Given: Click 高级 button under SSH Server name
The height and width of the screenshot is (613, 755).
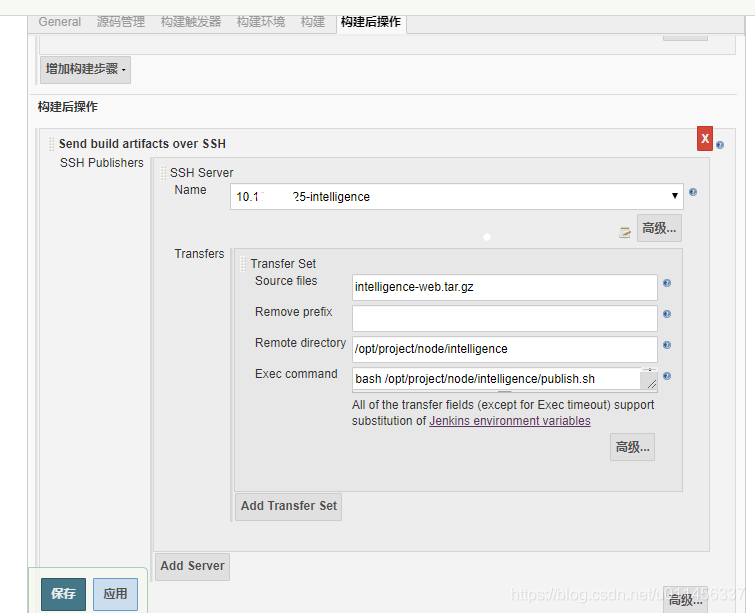Looking at the screenshot, I should pyautogui.click(x=659, y=228).
